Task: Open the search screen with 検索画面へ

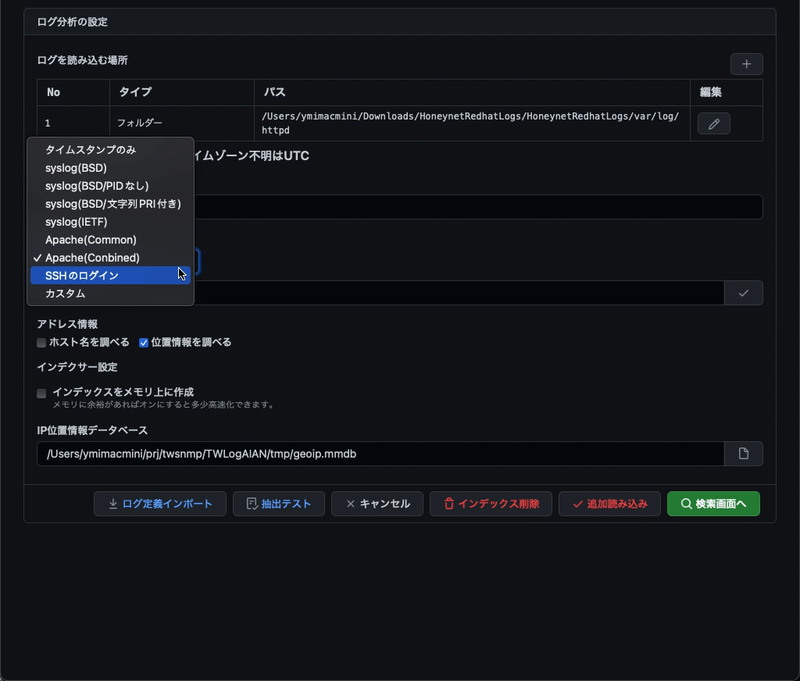Action: 713,504
